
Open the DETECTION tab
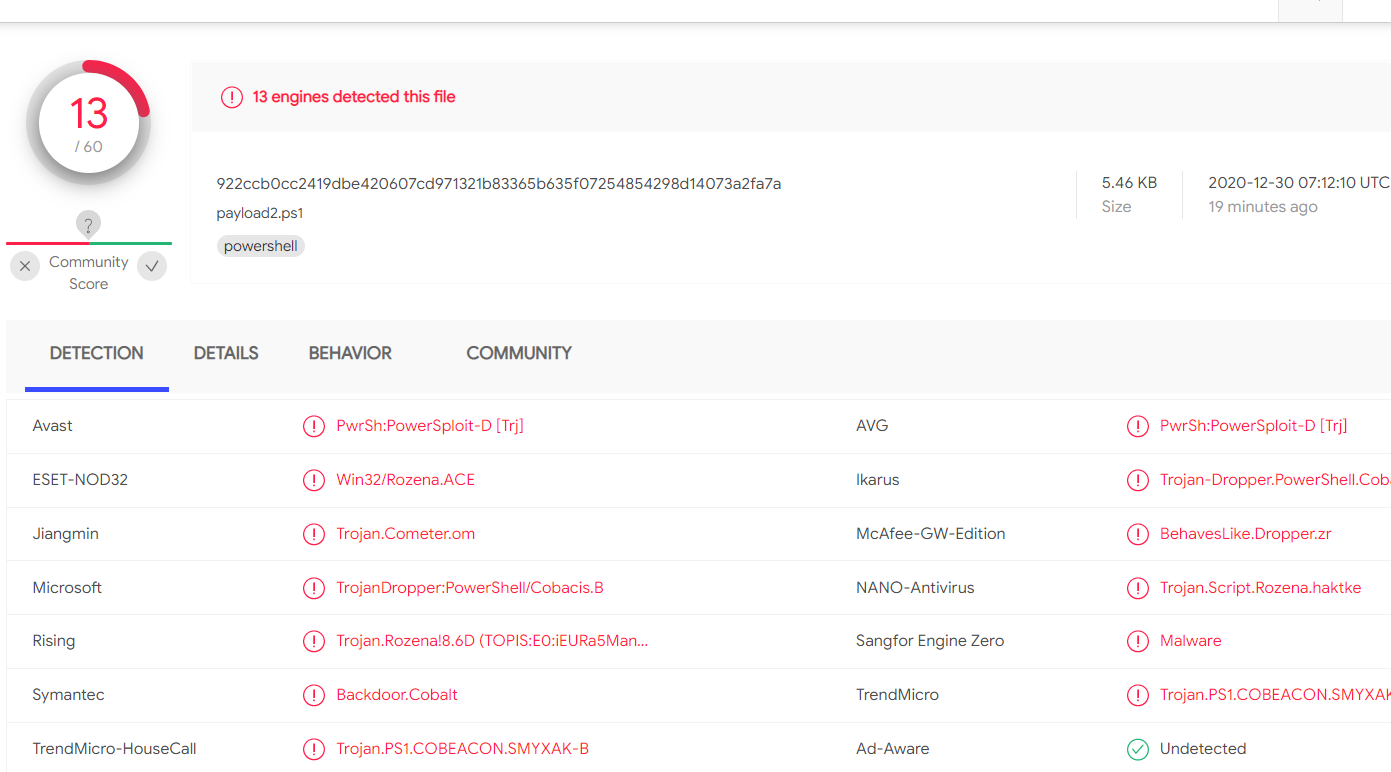click(97, 353)
